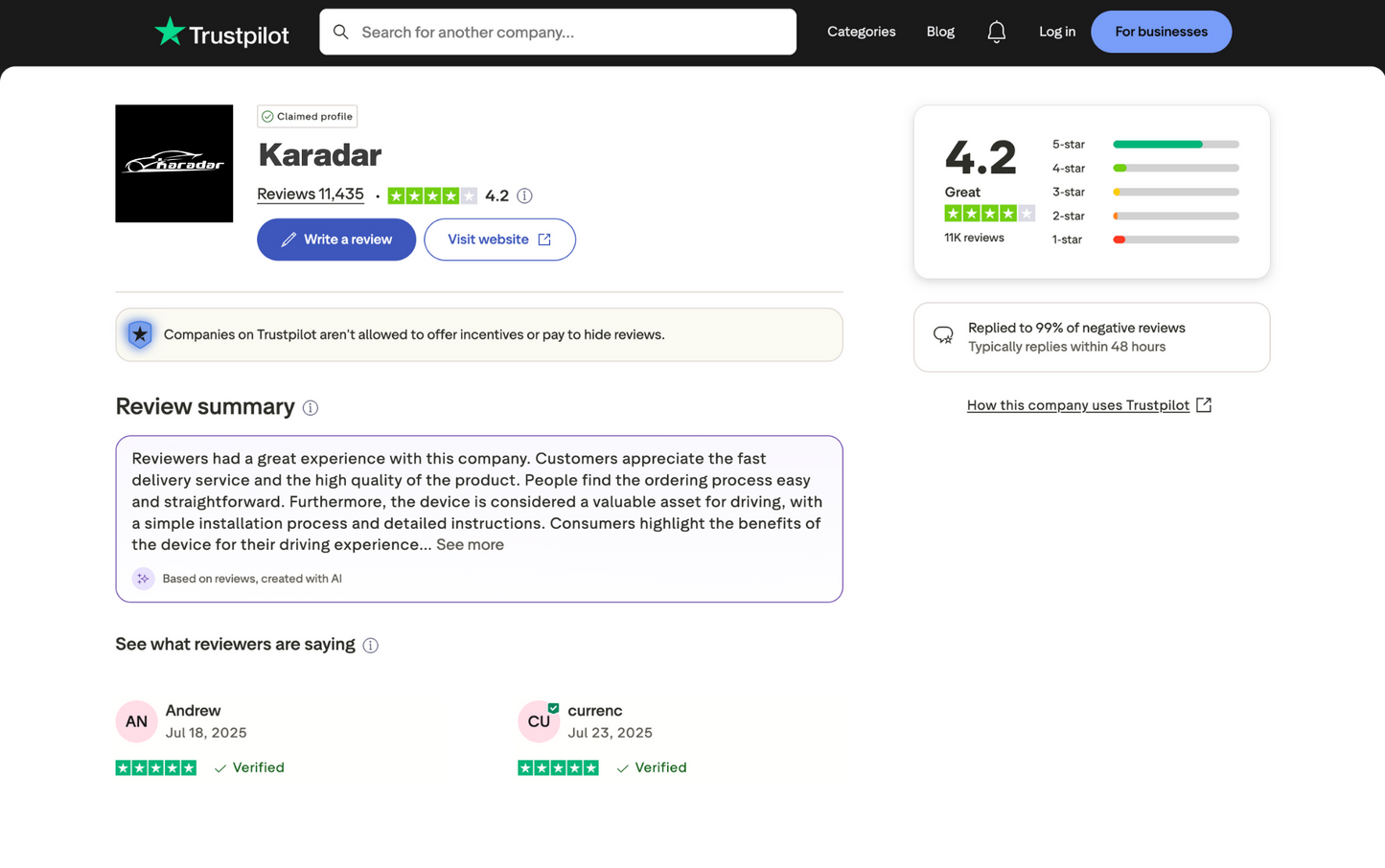Click the speech bubble icon in the replies panel
1385x868 pixels.
pyautogui.click(x=943, y=335)
